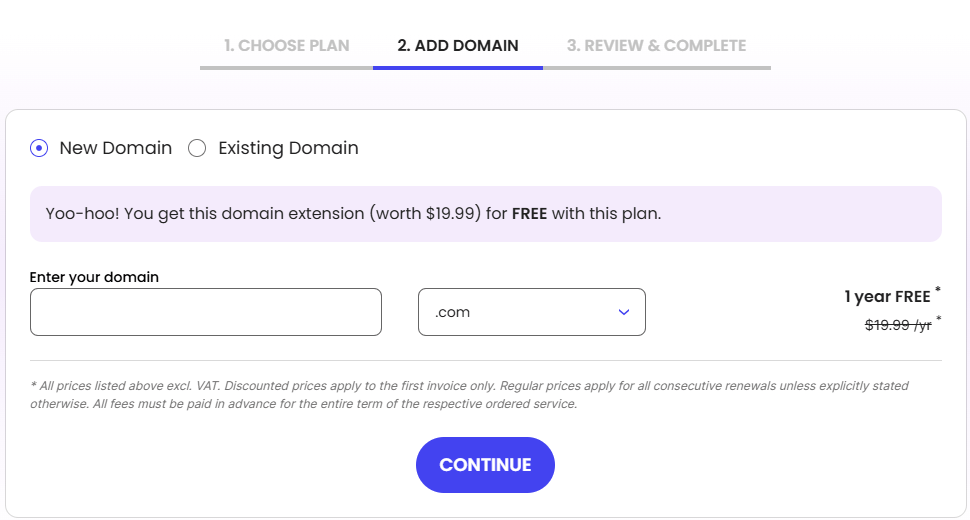Viewport: 970px width, 520px height.
Task: Focus the domain name input field
Action: (206, 312)
